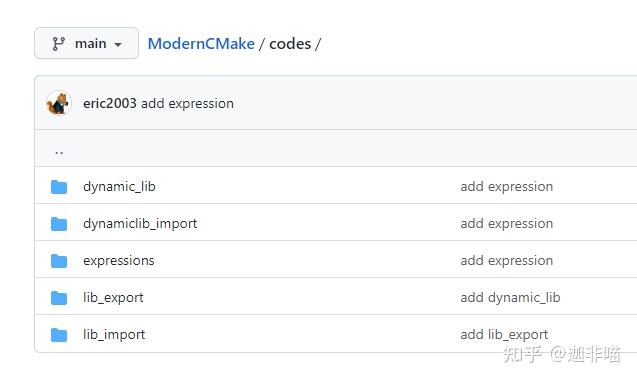Click the expressions folder icon

click(x=59, y=261)
